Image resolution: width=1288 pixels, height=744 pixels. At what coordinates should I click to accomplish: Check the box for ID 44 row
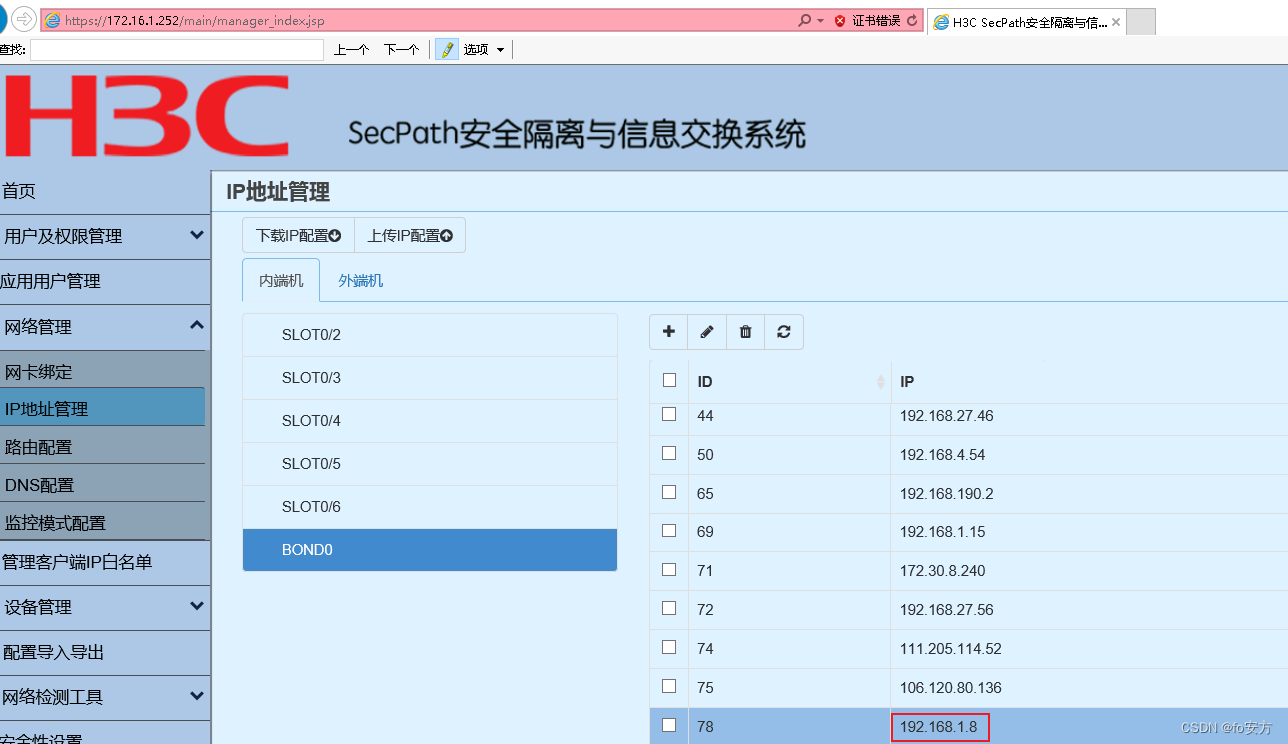(669, 414)
